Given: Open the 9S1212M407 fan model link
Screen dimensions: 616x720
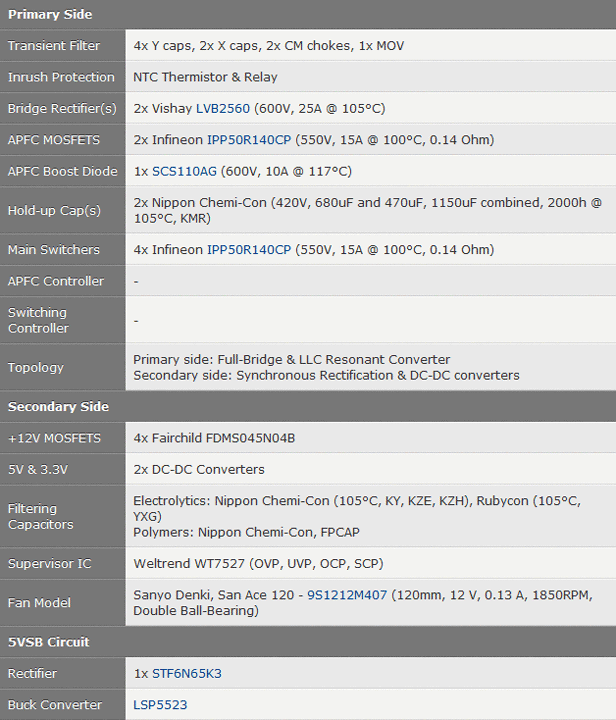Looking at the screenshot, I should click(x=348, y=595).
